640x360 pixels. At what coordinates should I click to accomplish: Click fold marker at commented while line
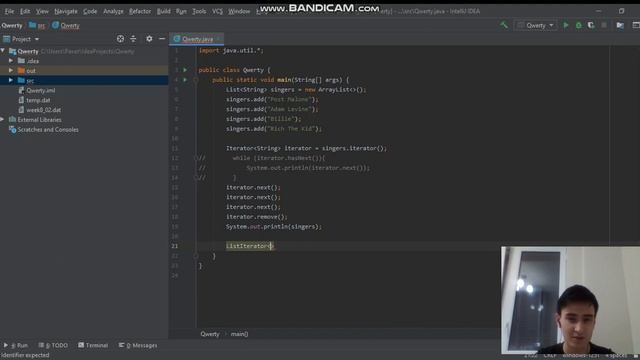coord(196,158)
